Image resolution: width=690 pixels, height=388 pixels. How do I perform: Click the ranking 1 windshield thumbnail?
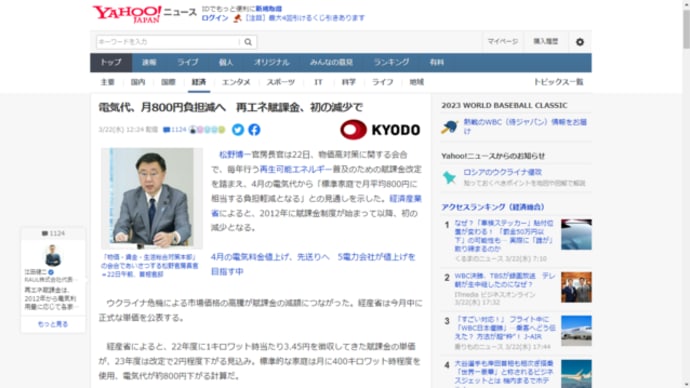tap(576, 234)
